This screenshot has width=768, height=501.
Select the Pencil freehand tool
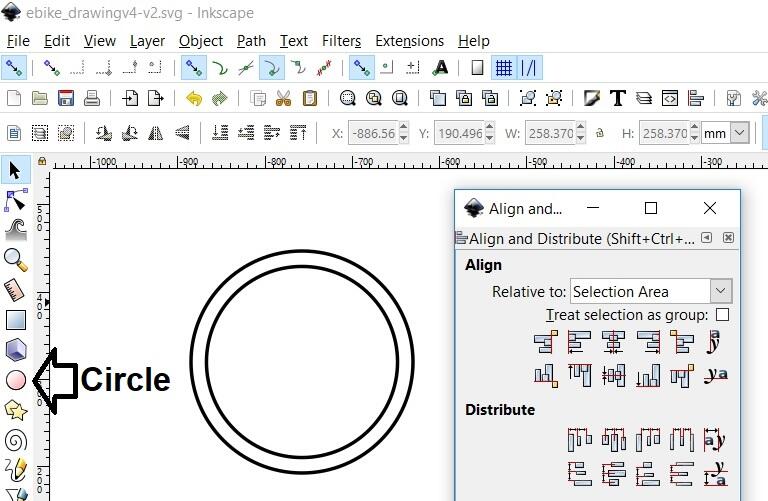16,470
